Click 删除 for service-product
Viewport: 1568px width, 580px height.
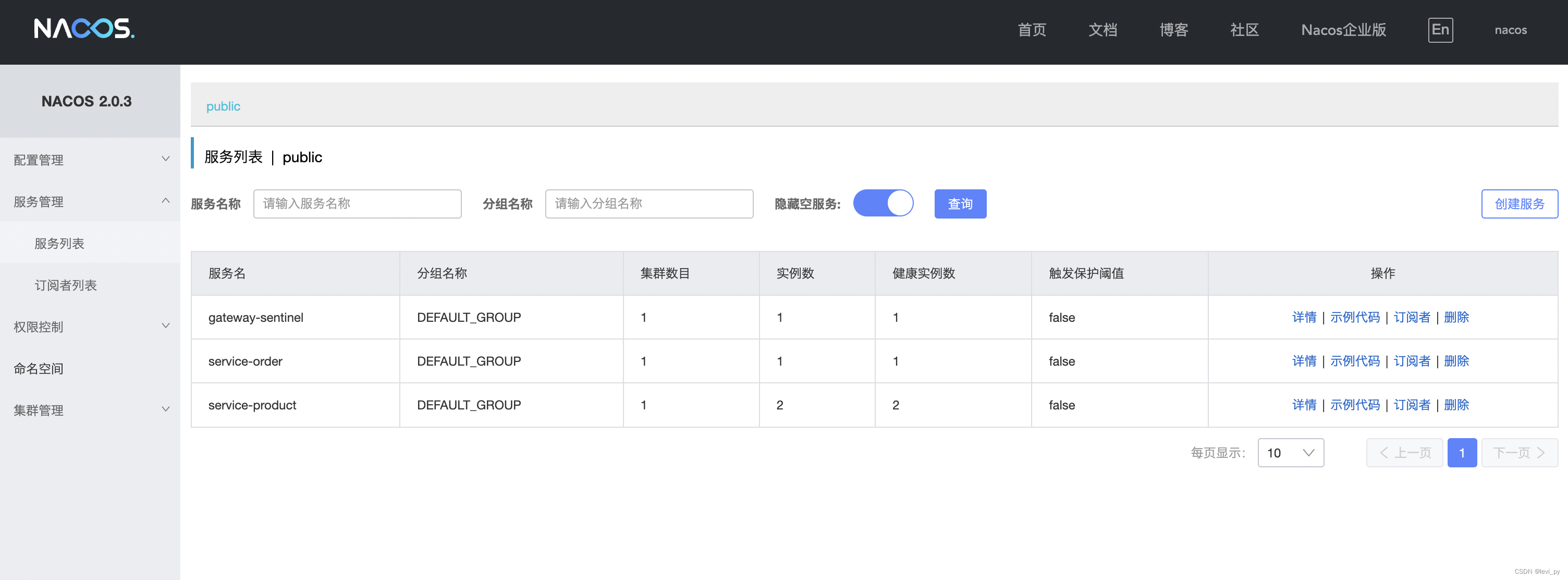1456,405
